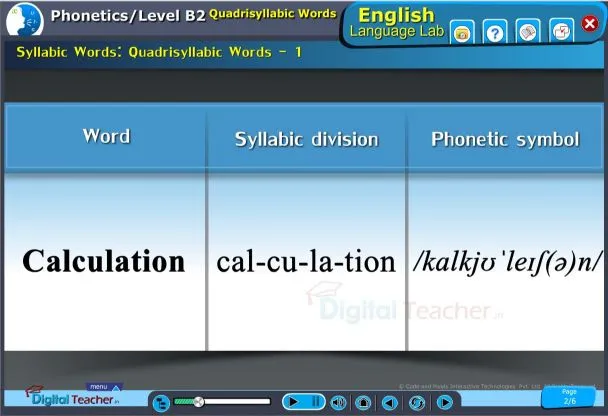Click the English Language Lab title
The width and height of the screenshot is (608, 416).
[396, 22]
